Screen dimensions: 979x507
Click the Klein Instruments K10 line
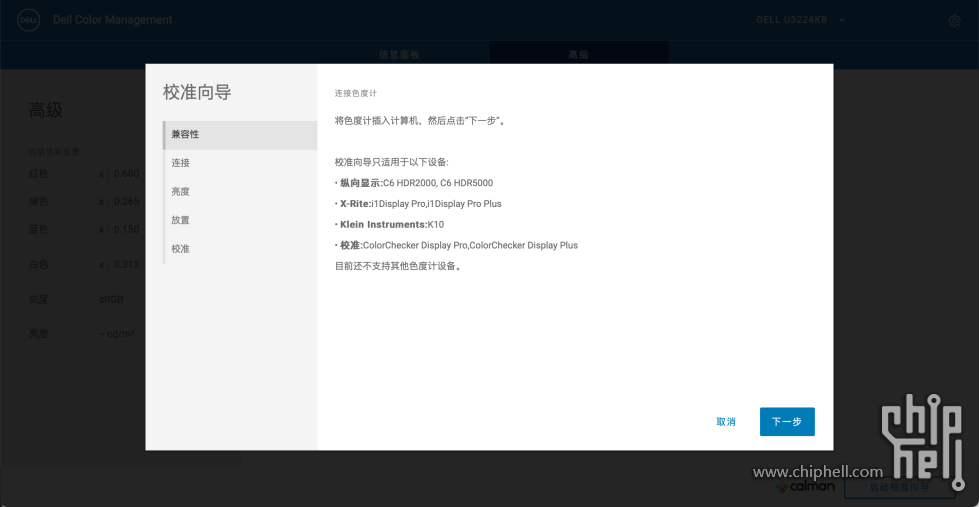click(389, 224)
